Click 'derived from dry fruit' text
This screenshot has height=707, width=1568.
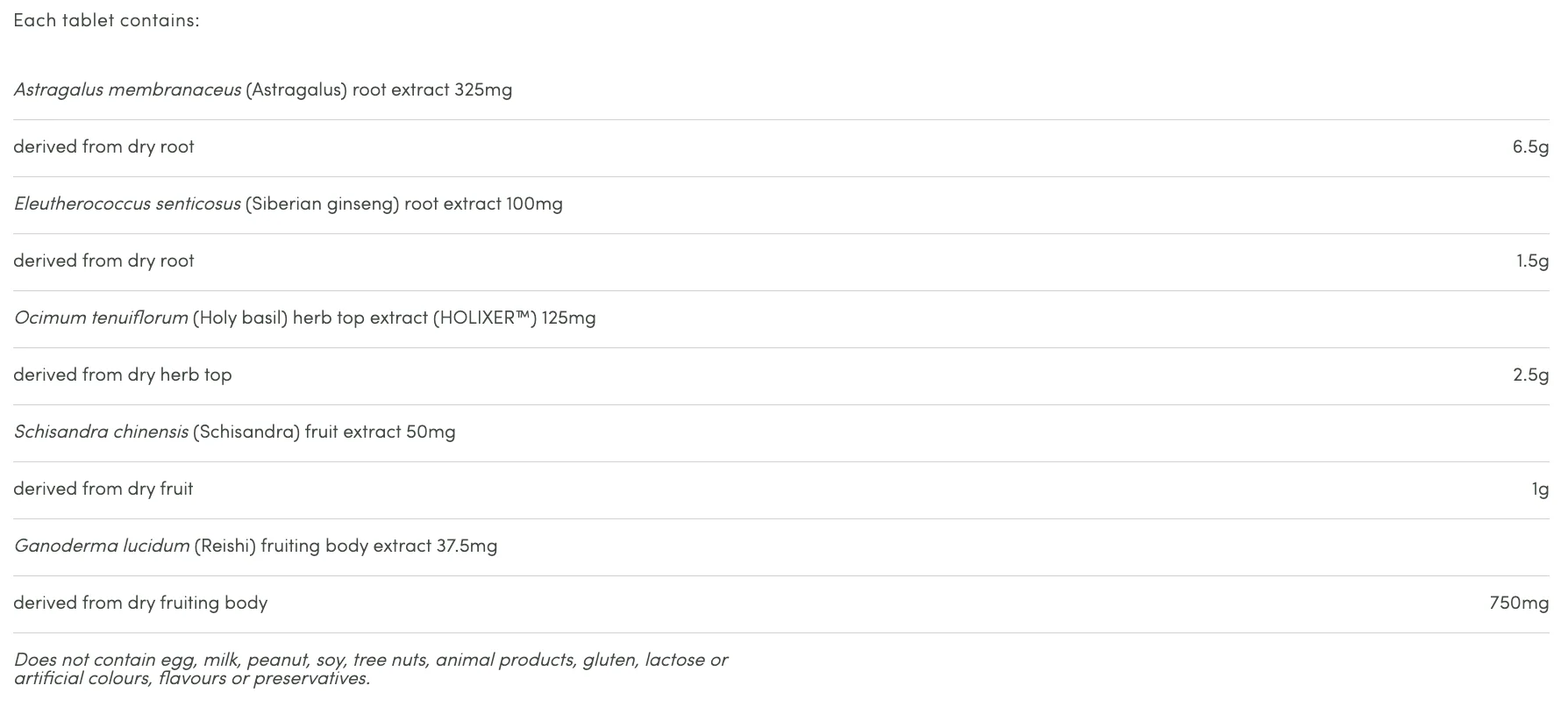tap(103, 489)
